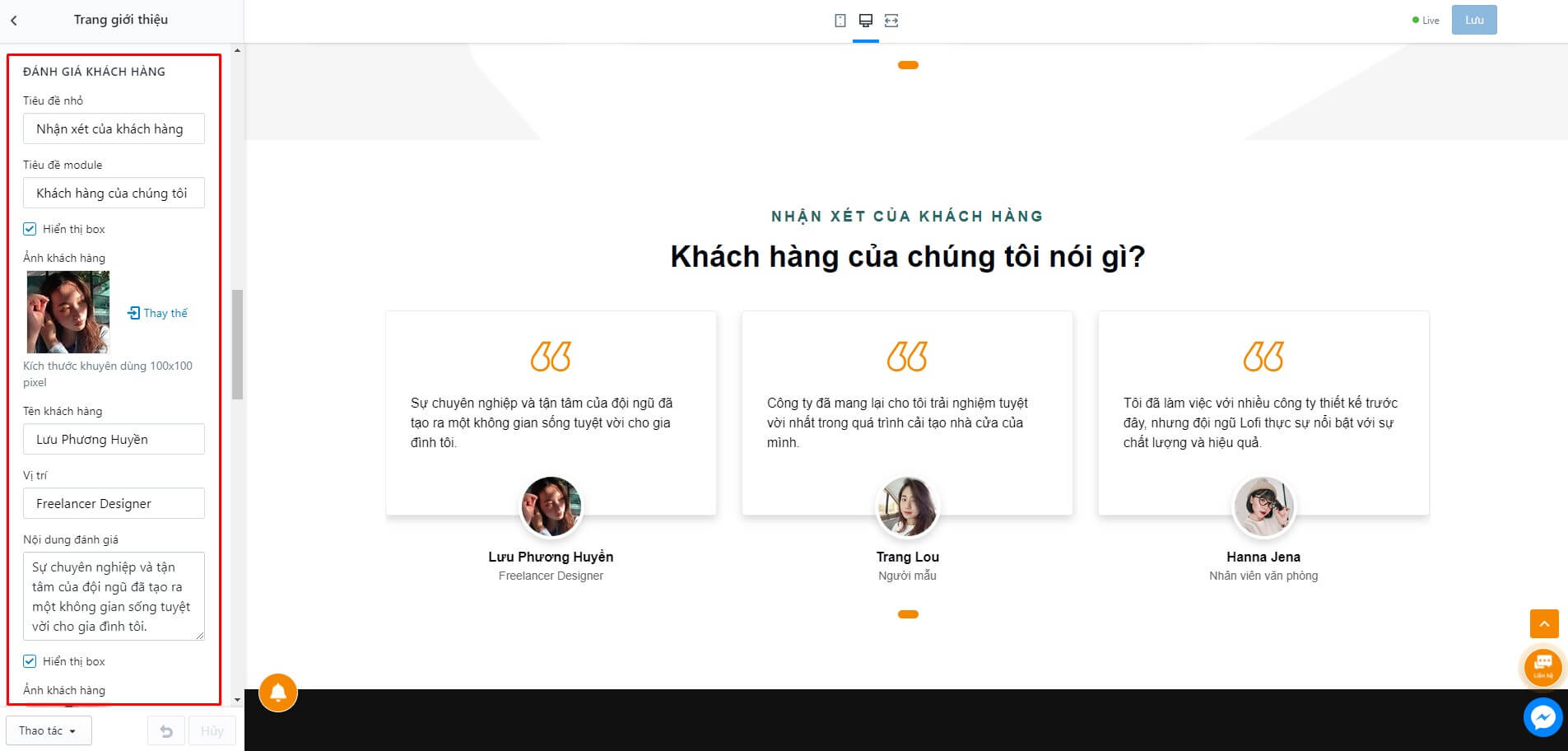This screenshot has height=751, width=1568.
Task: Click the Live status indicator
Action: click(1426, 21)
